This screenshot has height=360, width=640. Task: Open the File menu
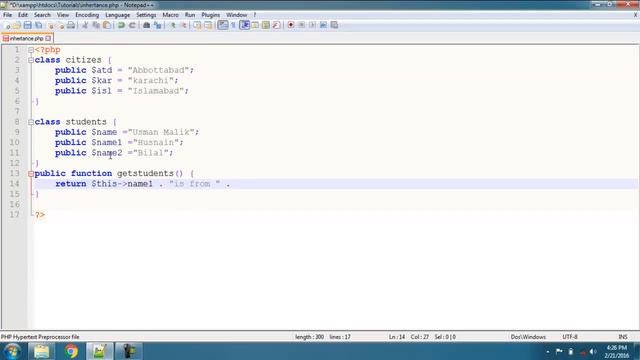point(7,15)
